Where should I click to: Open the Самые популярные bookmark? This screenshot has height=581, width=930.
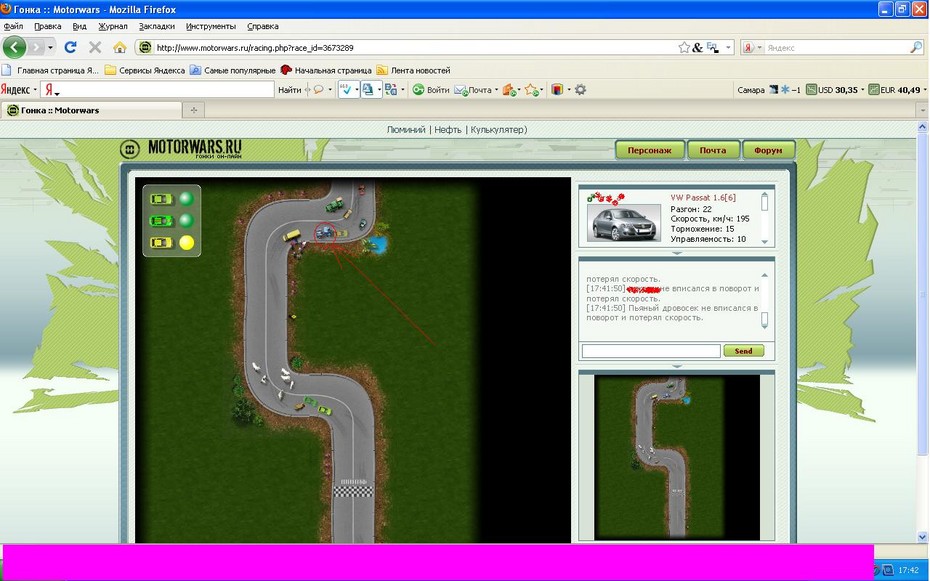click(232, 71)
